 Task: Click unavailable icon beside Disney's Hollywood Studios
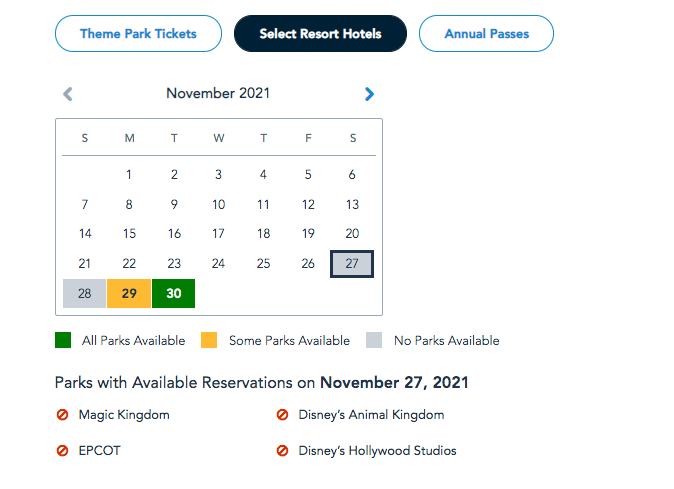click(x=282, y=451)
